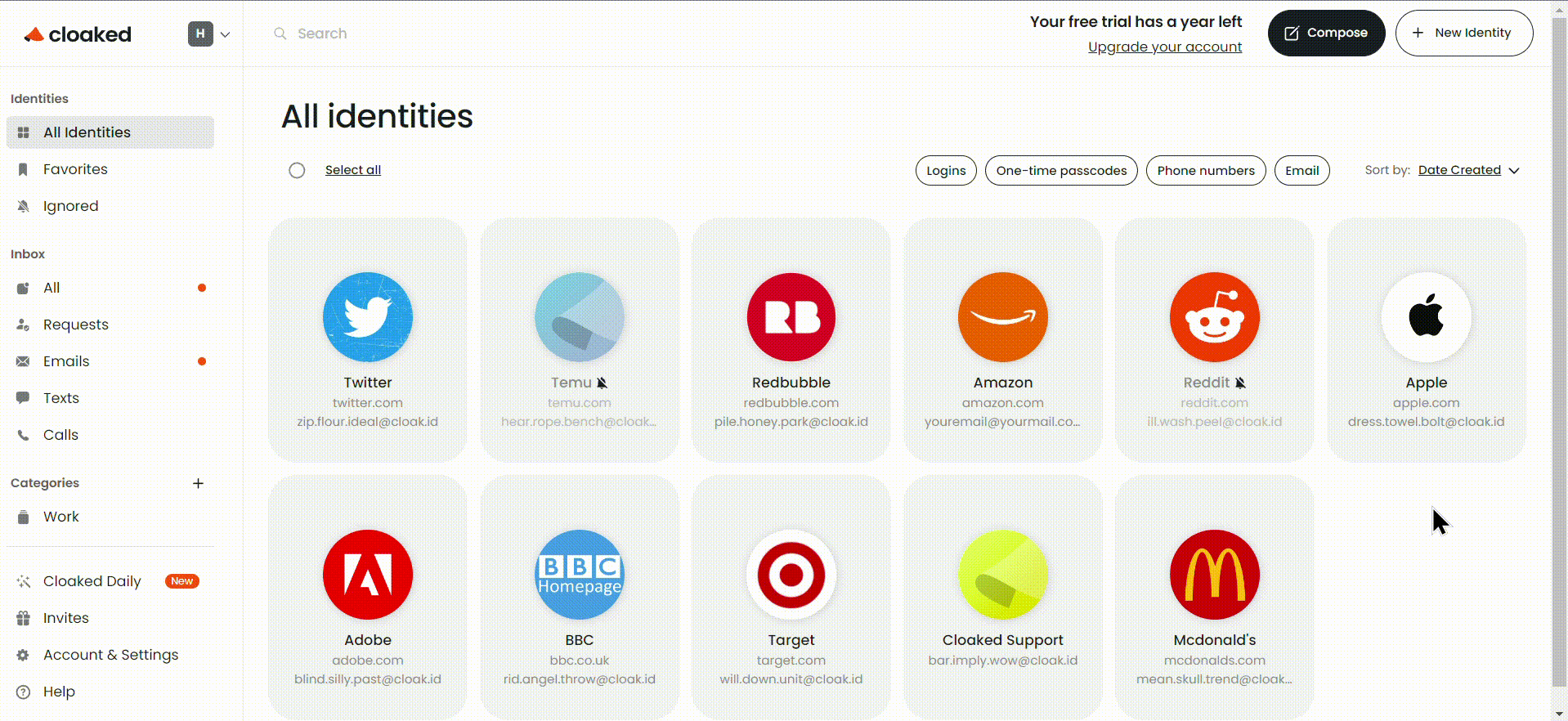Viewport: 1568px width, 721px height.
Task: Expand the Date Created sort dropdown
Action: (x=1468, y=170)
